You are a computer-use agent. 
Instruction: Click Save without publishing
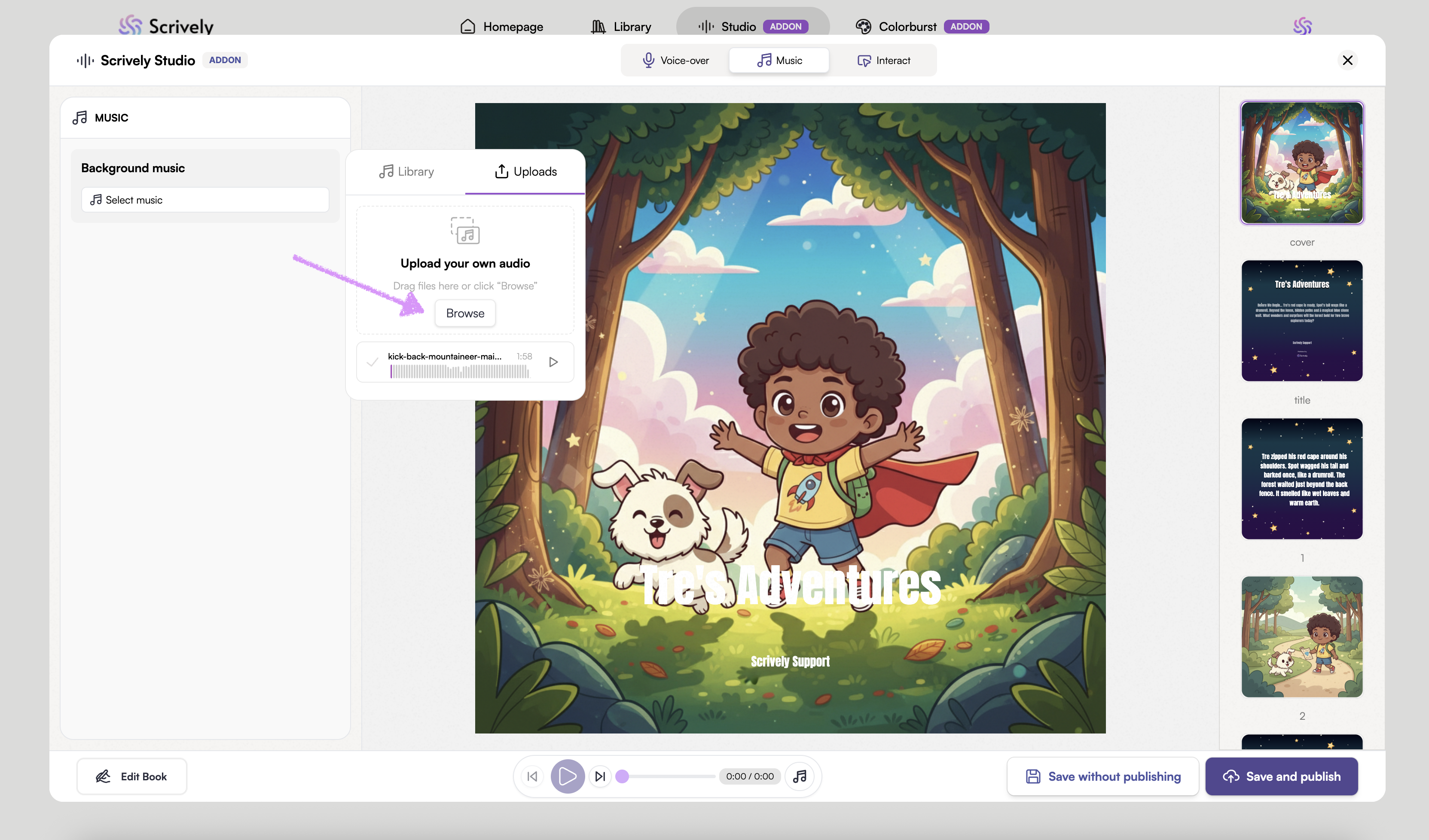click(1103, 776)
